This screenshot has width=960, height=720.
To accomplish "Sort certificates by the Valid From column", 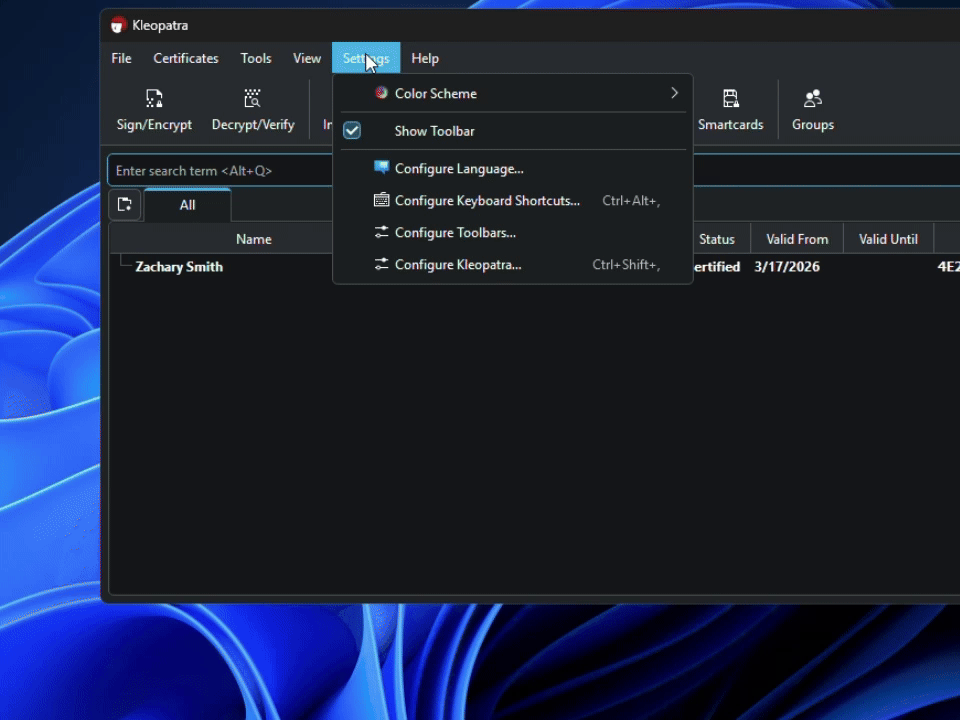I will (797, 239).
